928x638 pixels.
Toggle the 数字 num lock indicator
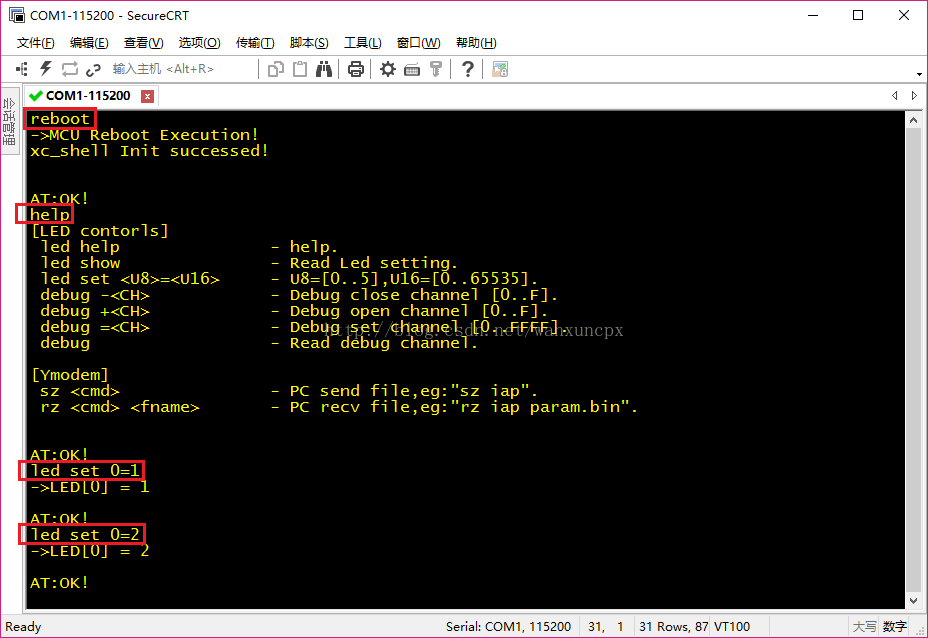click(x=893, y=627)
